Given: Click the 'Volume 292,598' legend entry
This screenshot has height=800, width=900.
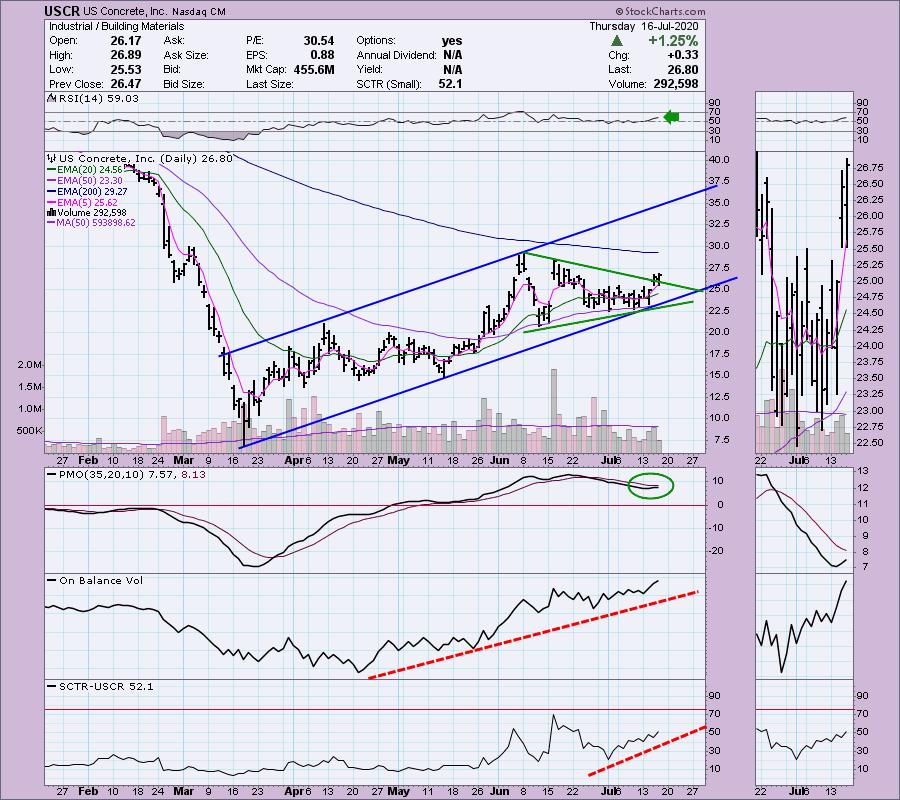Looking at the screenshot, I should [92, 213].
